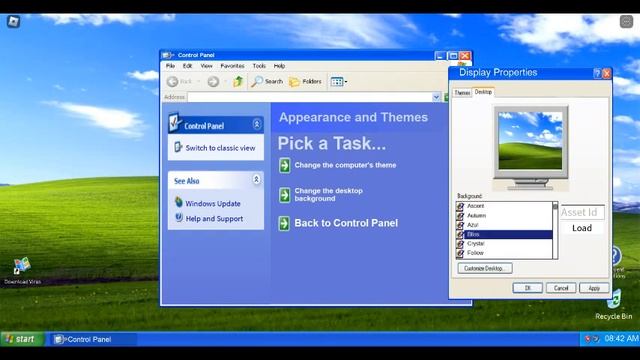This screenshot has width=640, height=360.
Task: Click the Windows Update globe icon
Action: 179,202
